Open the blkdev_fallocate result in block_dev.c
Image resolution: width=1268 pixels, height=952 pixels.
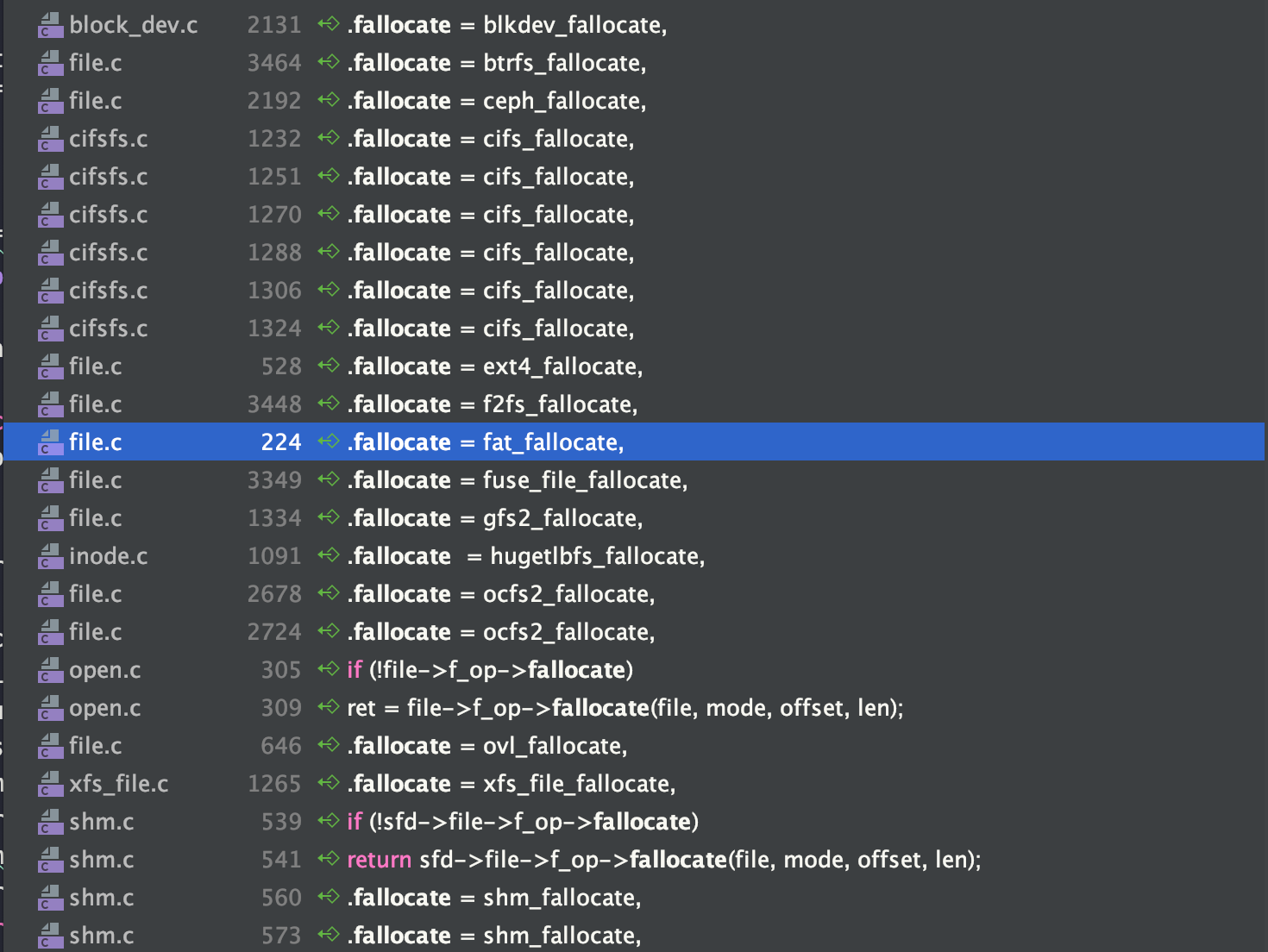click(635, 25)
